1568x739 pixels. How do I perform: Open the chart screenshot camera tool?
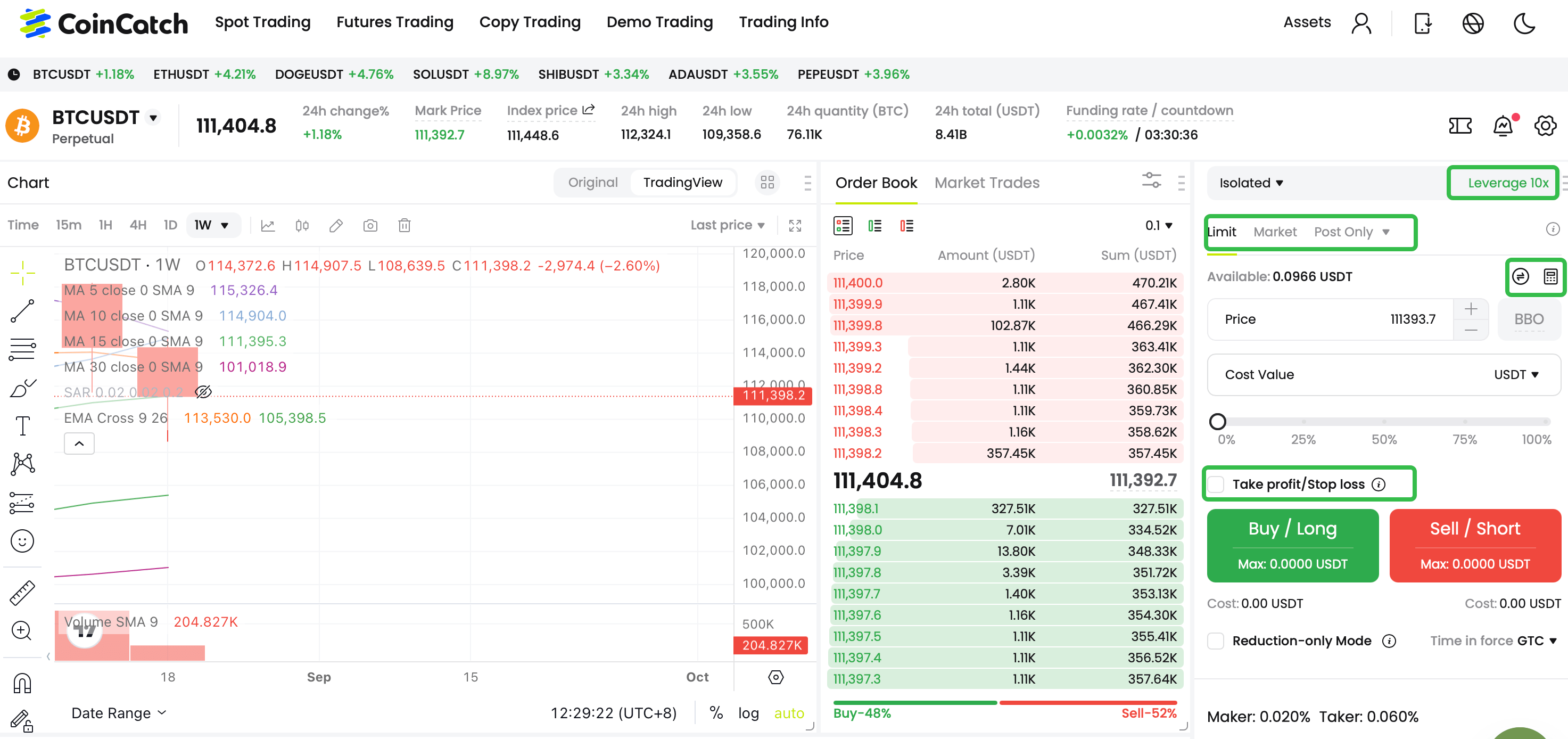click(x=370, y=225)
